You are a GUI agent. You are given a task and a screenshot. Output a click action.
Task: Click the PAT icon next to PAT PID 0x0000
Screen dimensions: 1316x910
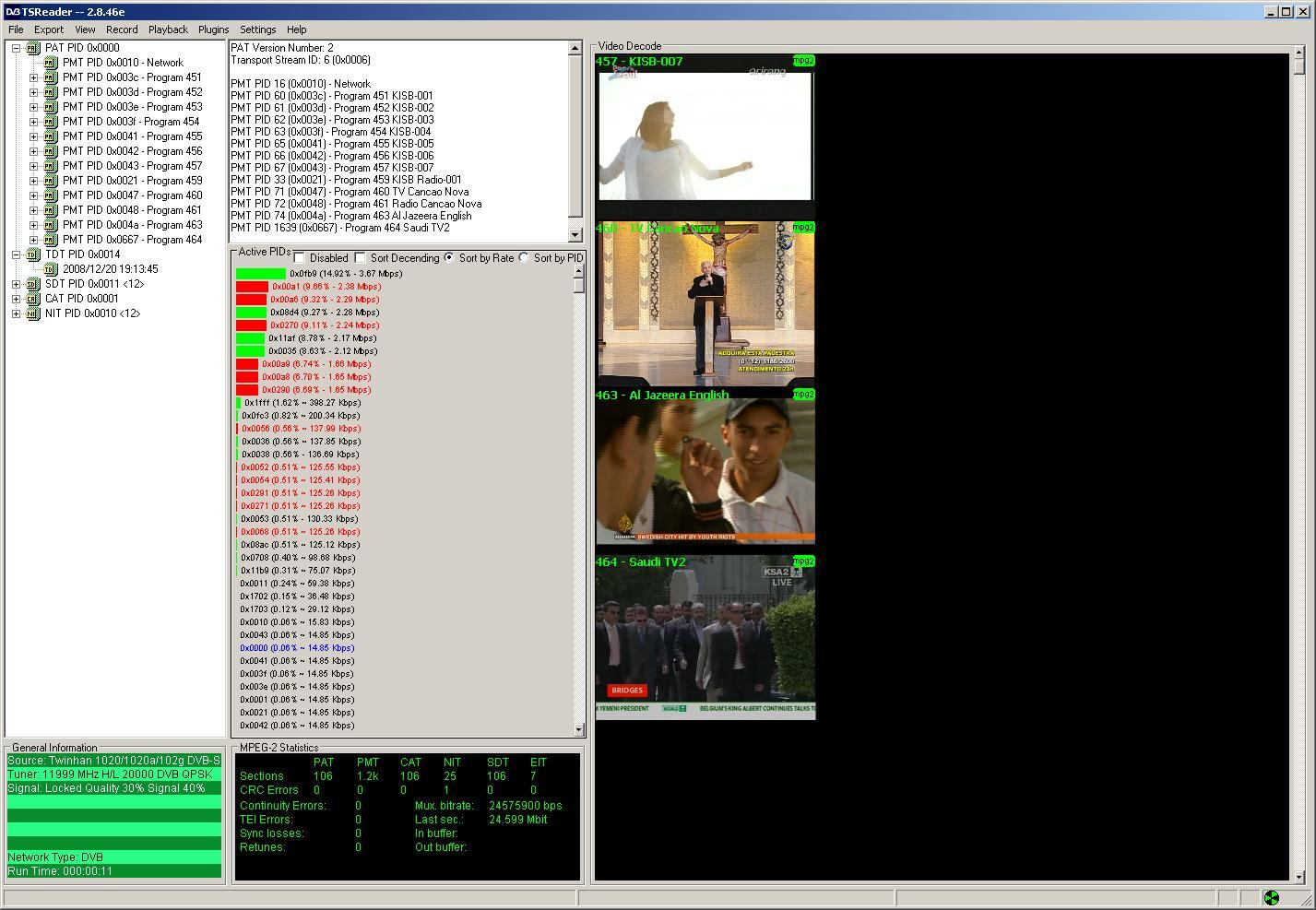pos(33,48)
